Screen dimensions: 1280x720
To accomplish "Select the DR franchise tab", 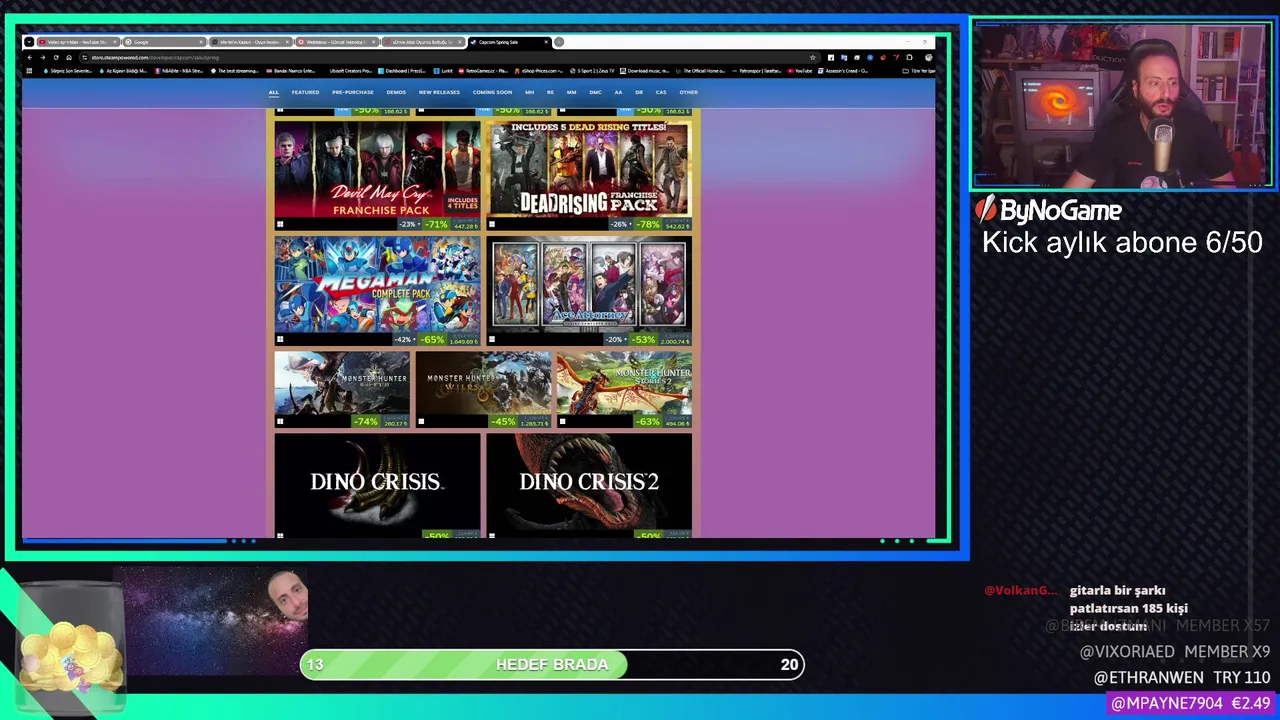I will [x=639, y=92].
